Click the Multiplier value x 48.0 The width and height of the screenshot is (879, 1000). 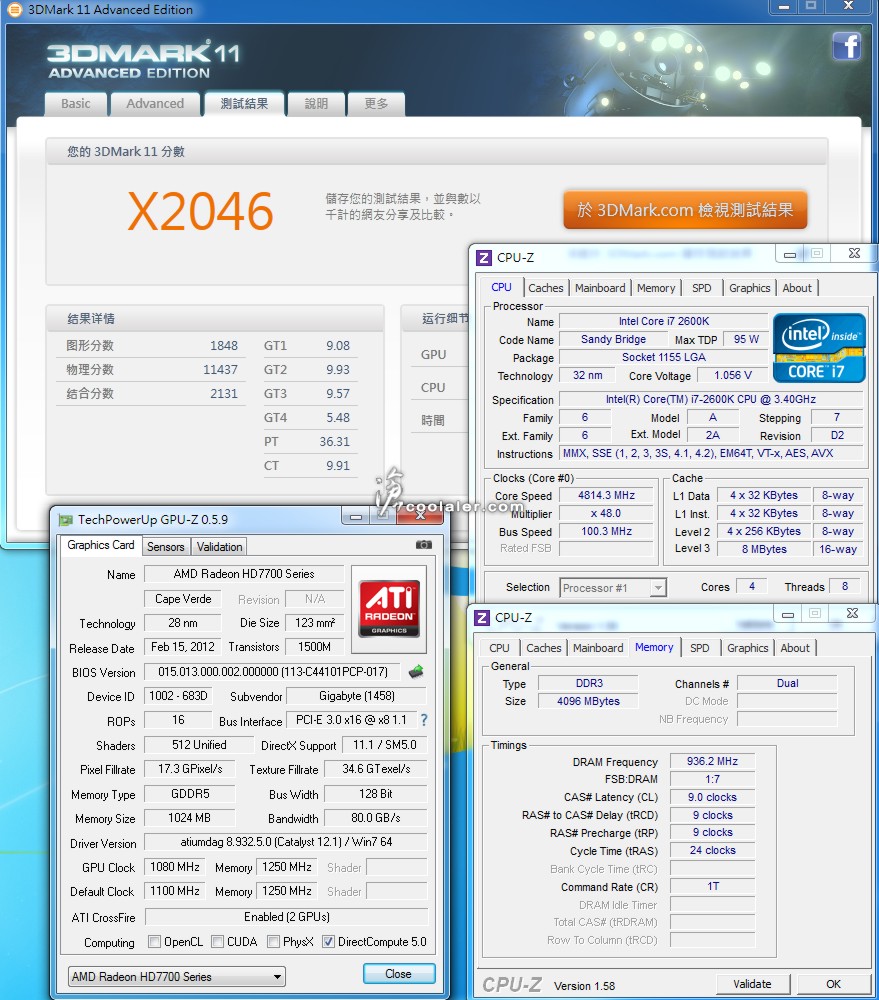click(607, 513)
